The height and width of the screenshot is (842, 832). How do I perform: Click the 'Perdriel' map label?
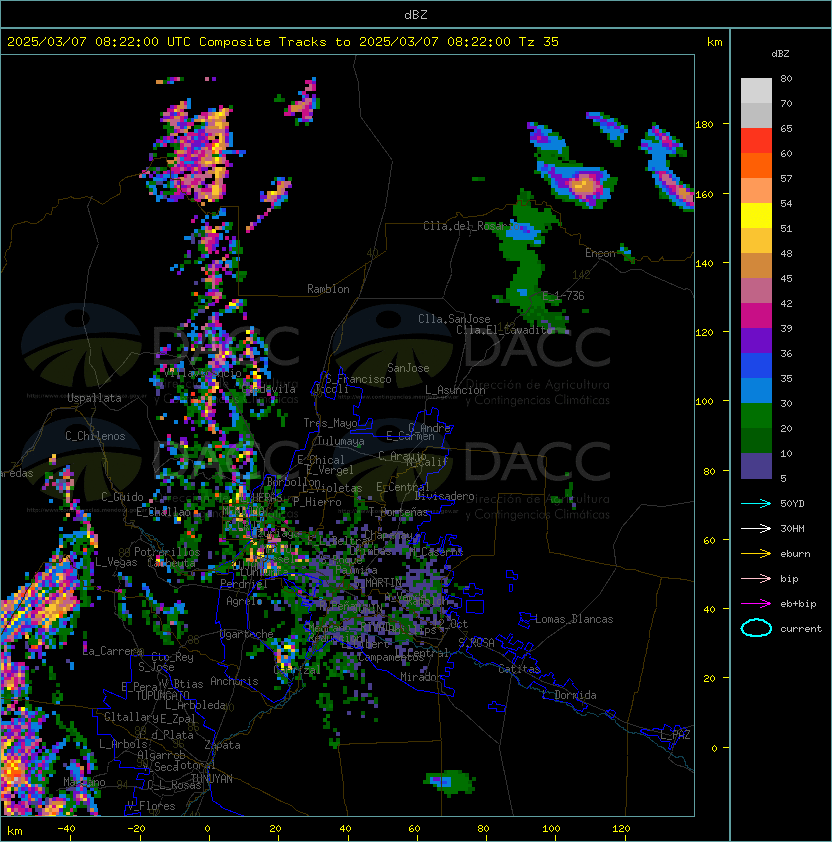[244, 584]
